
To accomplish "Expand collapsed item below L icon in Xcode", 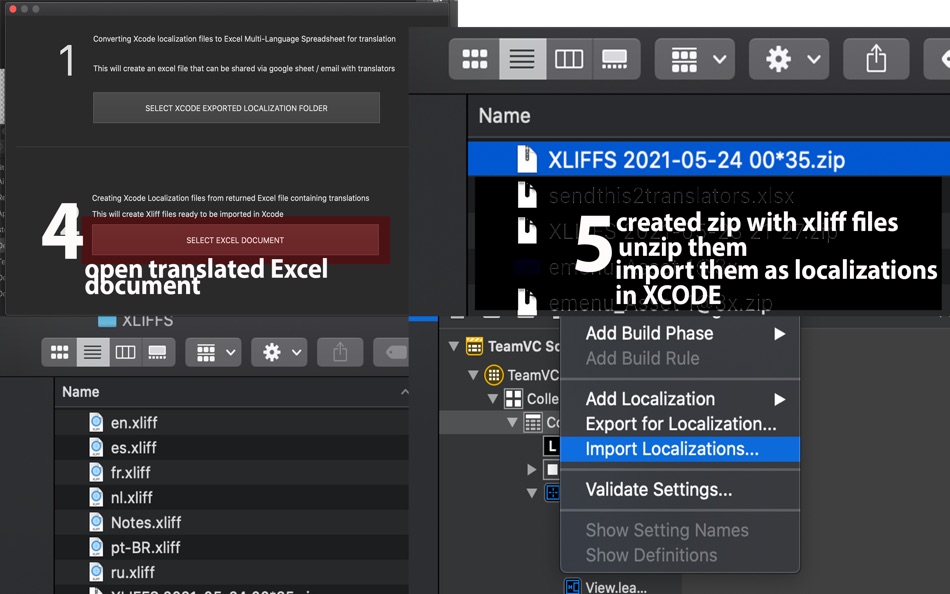I will (x=531, y=469).
